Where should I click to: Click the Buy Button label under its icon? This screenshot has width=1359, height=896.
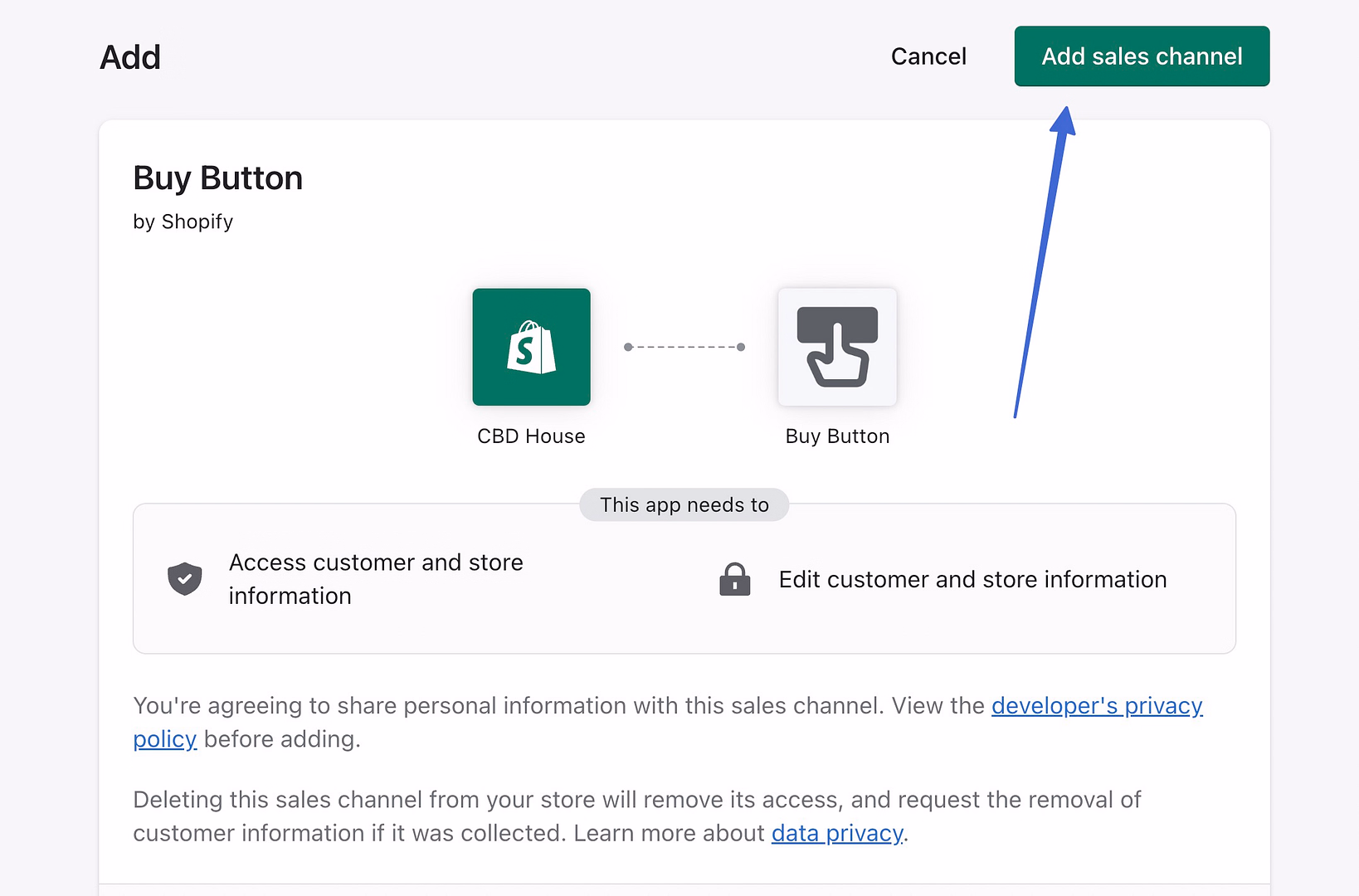click(x=837, y=435)
